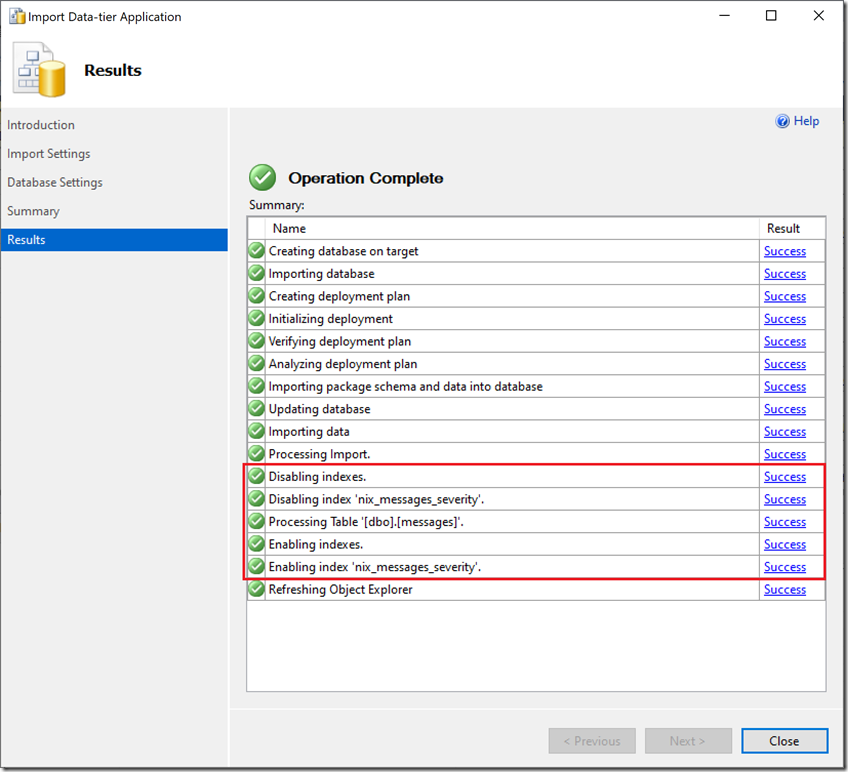Click green check beside Processing Table row
Image resolution: width=848 pixels, height=772 pixels.
[x=256, y=521]
